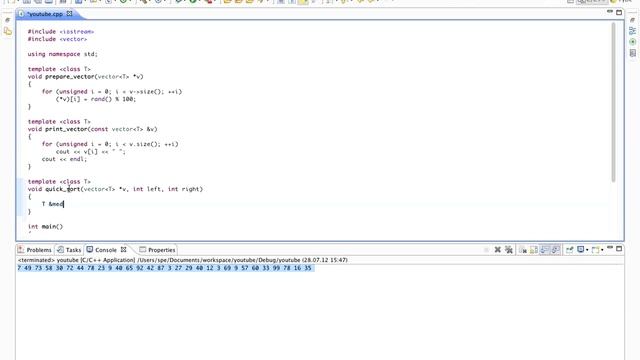
Task: Toggle Scroll Lock in Console toolbar
Action: point(533,250)
